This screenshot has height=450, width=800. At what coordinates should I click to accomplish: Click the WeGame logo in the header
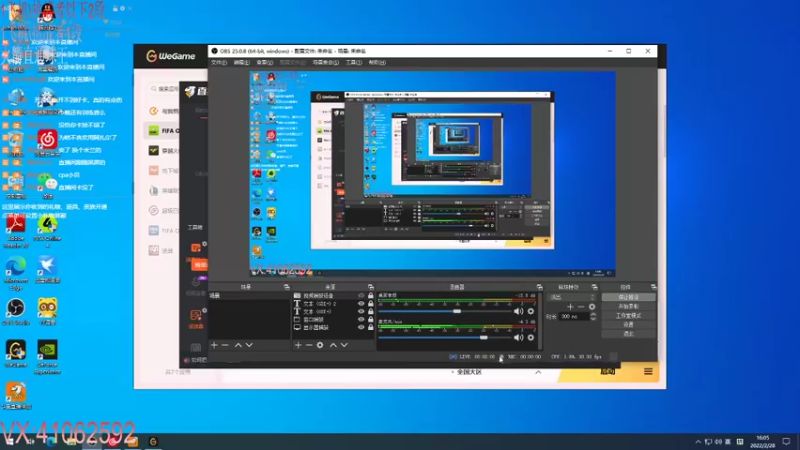[x=171, y=56]
